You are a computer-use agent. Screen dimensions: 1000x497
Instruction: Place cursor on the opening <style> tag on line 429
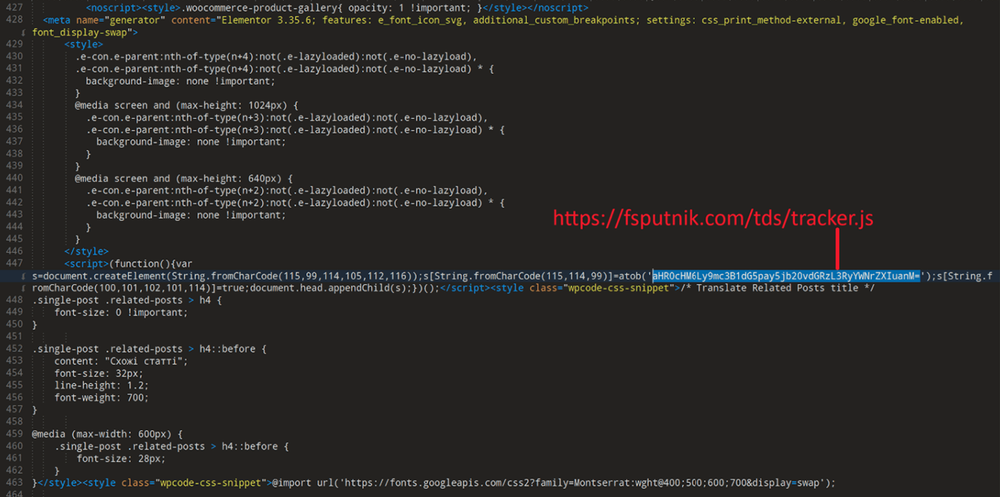point(83,45)
